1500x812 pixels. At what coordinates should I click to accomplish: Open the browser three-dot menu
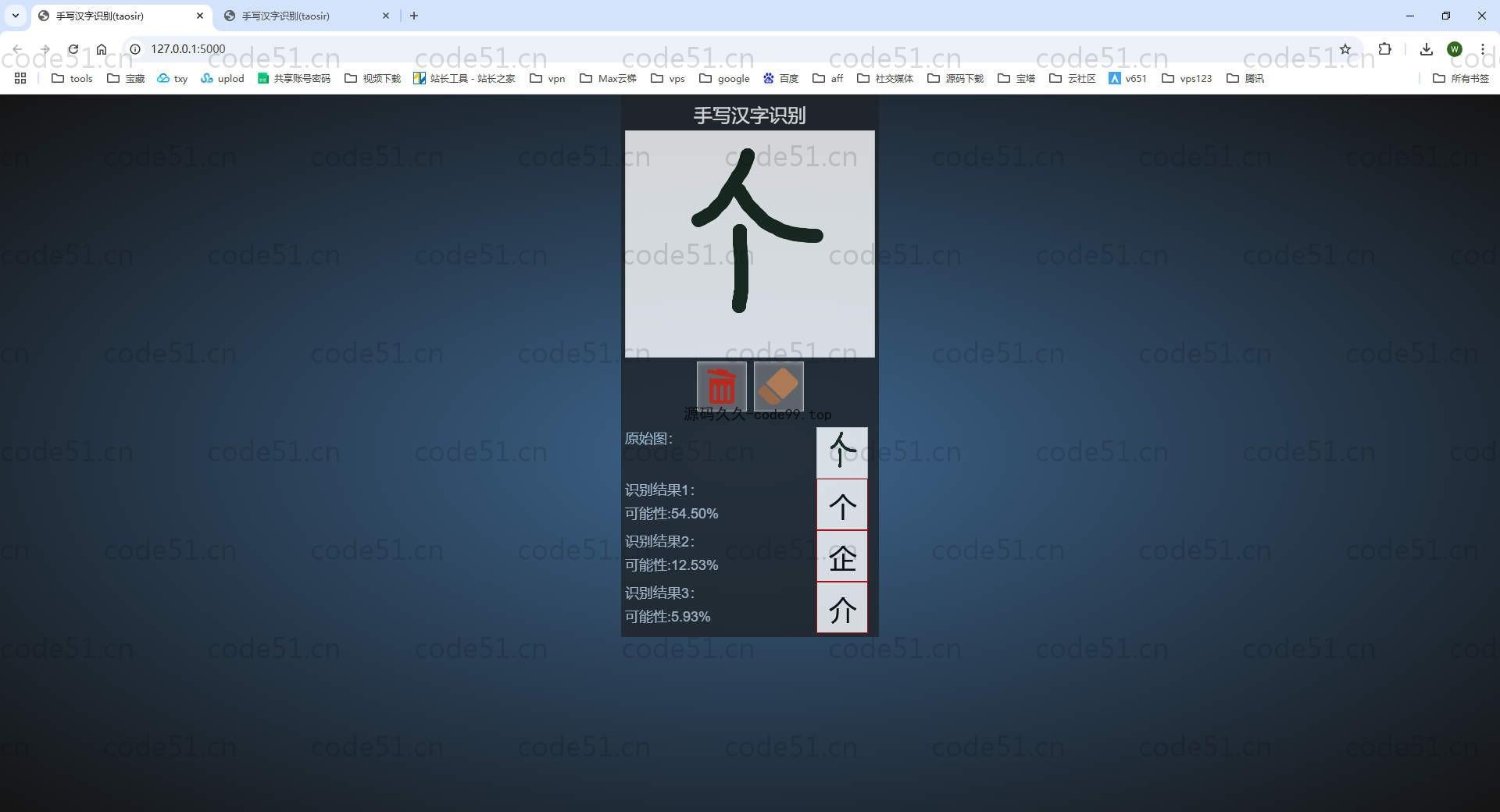(x=1482, y=48)
